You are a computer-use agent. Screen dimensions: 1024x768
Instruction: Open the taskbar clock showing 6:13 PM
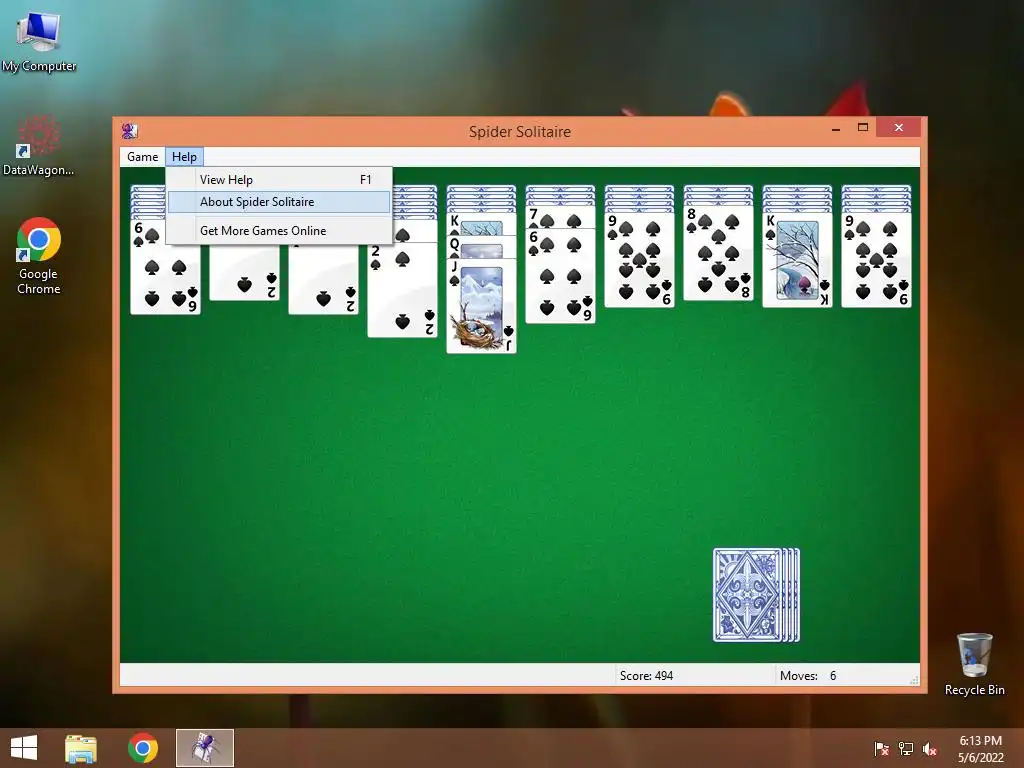pyautogui.click(x=980, y=748)
